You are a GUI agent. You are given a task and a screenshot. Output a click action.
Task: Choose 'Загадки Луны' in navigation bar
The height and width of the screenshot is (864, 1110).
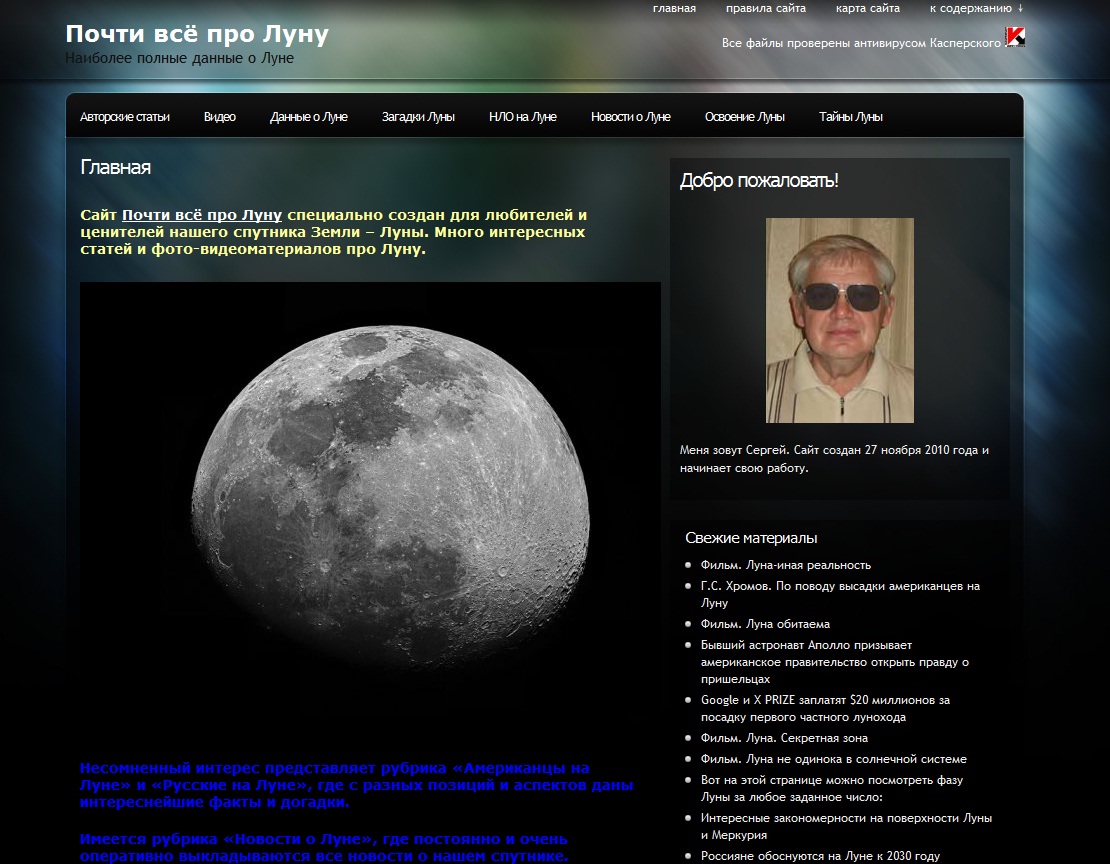pos(418,117)
